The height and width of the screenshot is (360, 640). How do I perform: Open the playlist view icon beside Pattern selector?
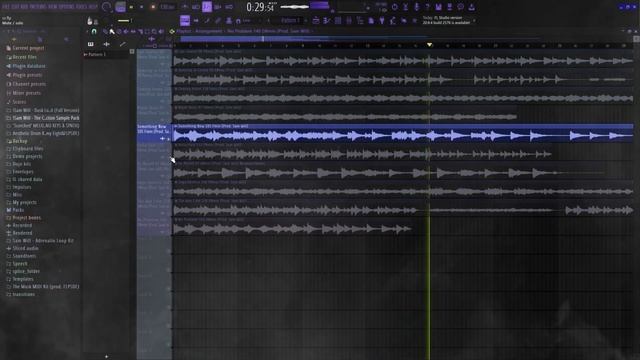coord(316,20)
